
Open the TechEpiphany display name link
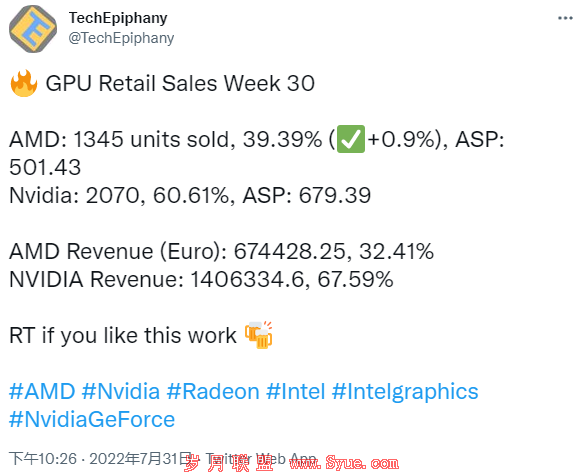pyautogui.click(x=118, y=18)
